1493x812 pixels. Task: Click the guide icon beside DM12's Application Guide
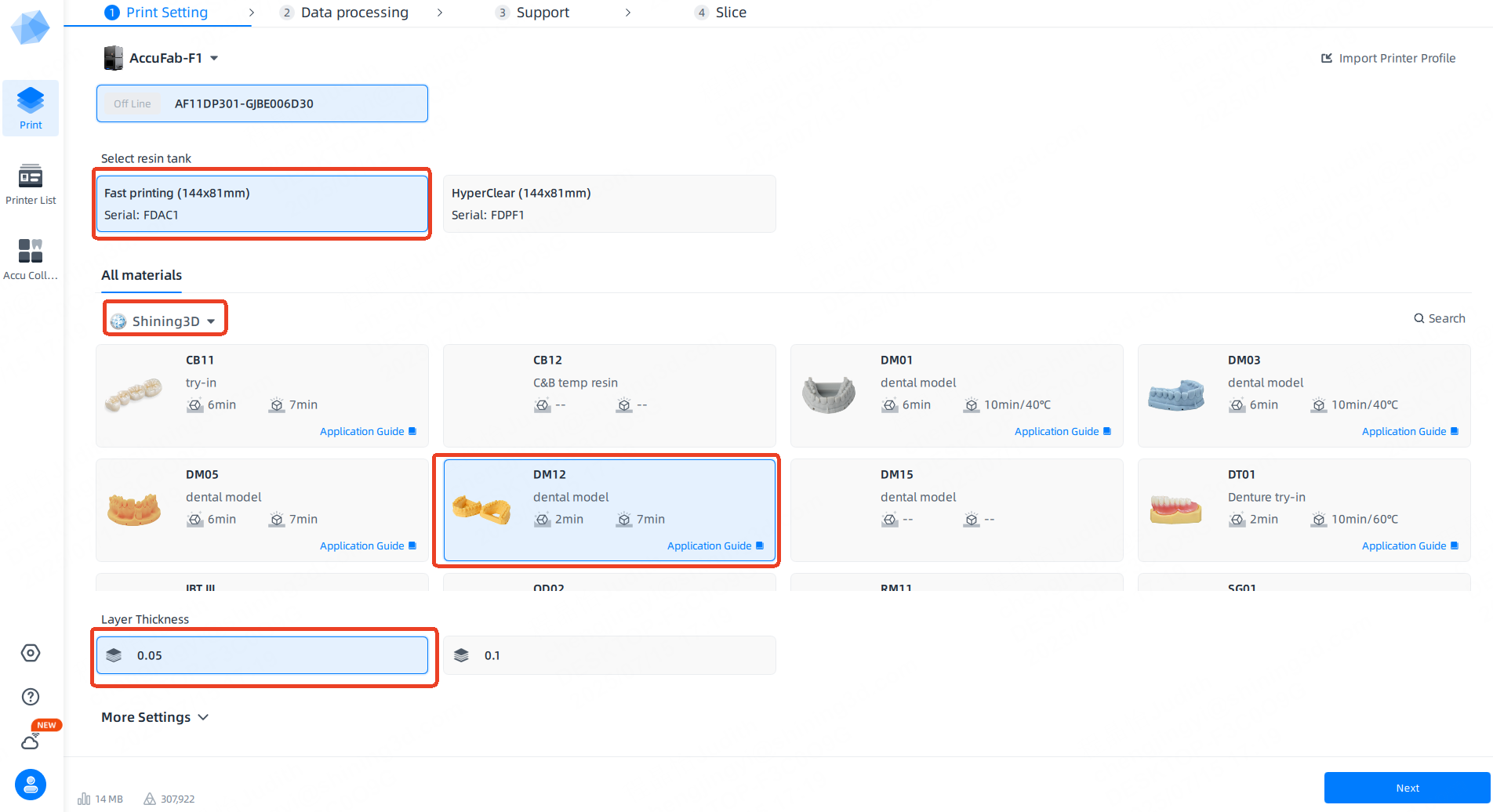tap(759, 546)
